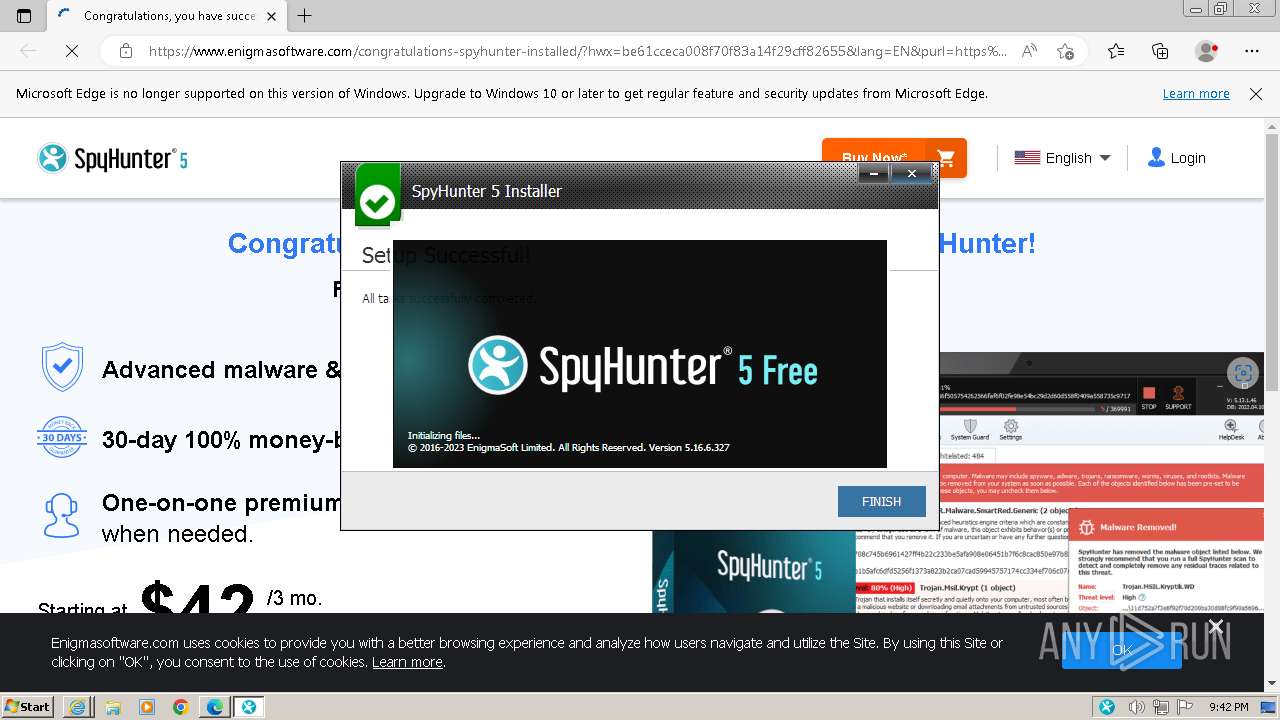Click SpyHunter system tray icon

point(1107,707)
